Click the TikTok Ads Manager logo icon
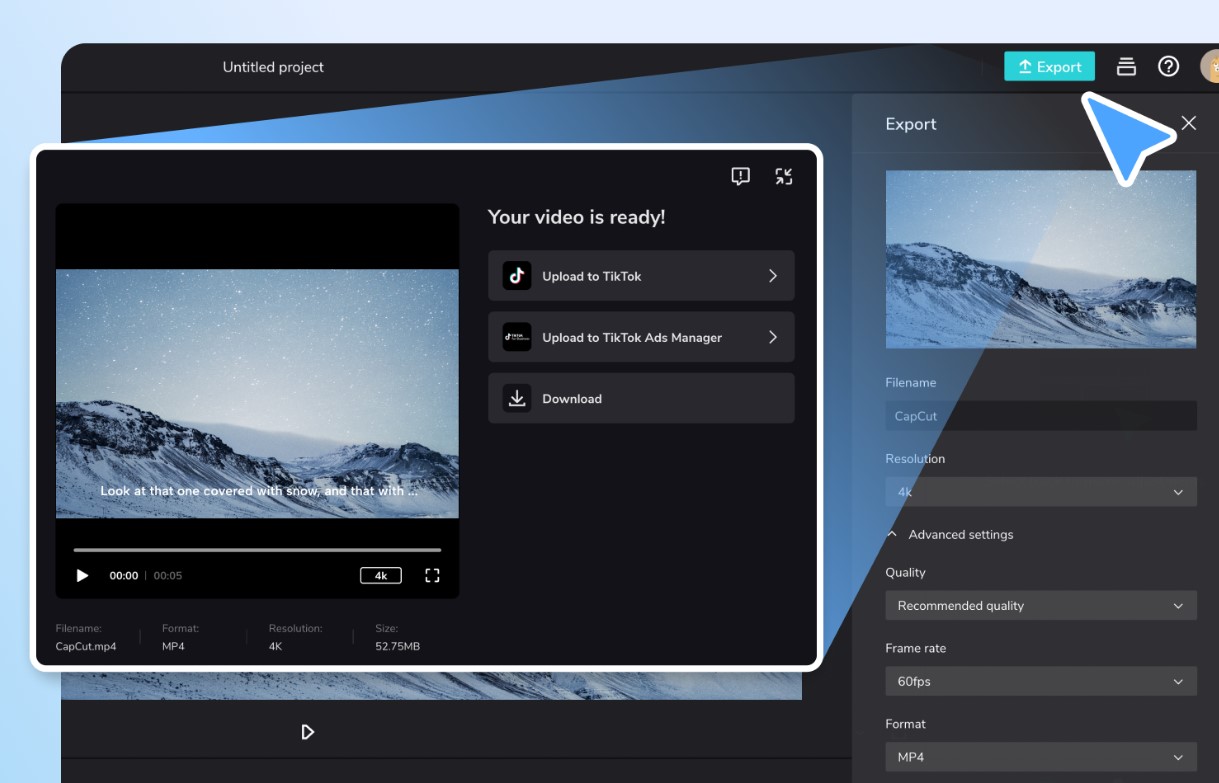The width and height of the screenshot is (1219, 783). tap(516, 337)
